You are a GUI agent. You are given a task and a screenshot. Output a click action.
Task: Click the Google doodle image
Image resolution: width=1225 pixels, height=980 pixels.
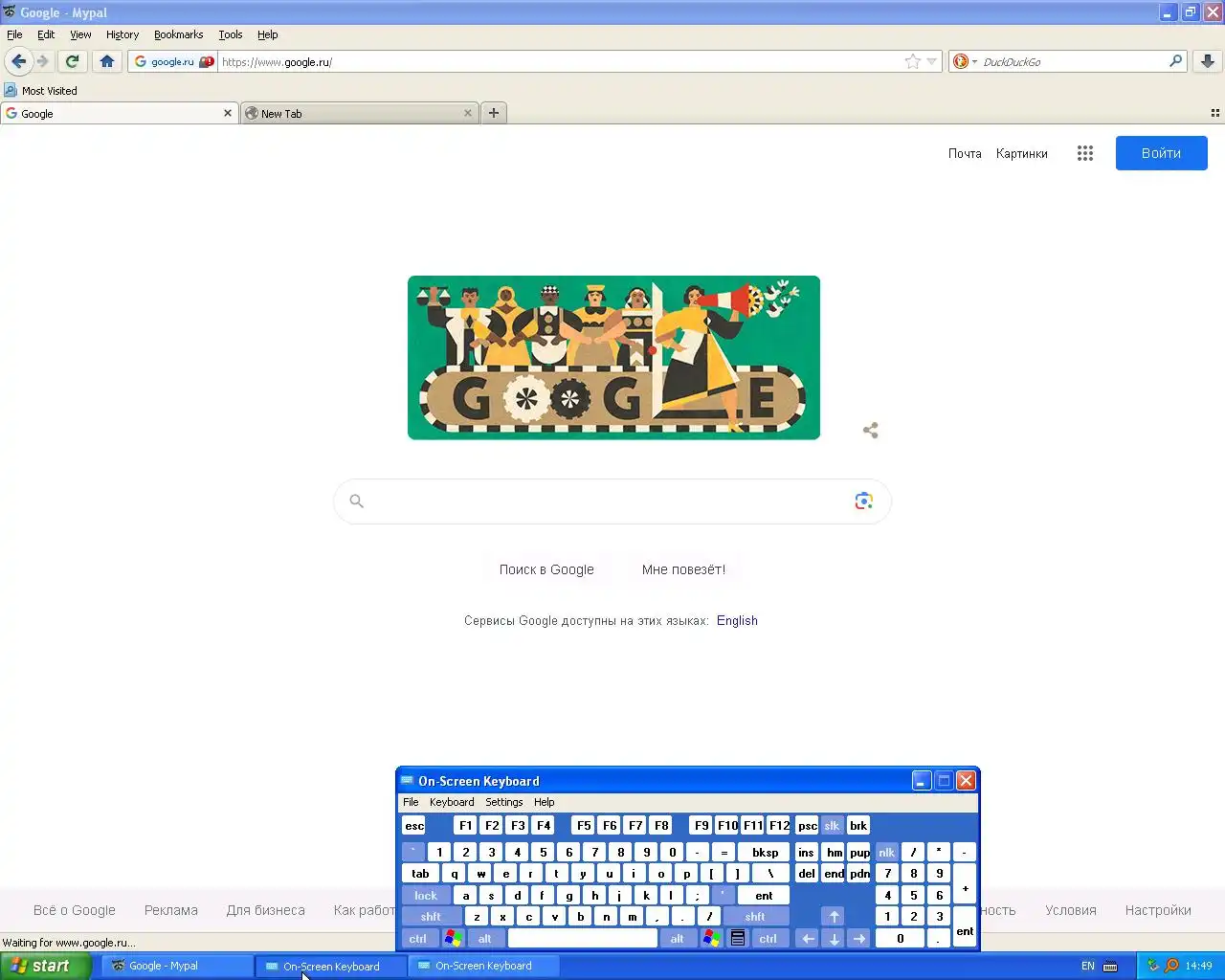pos(613,358)
